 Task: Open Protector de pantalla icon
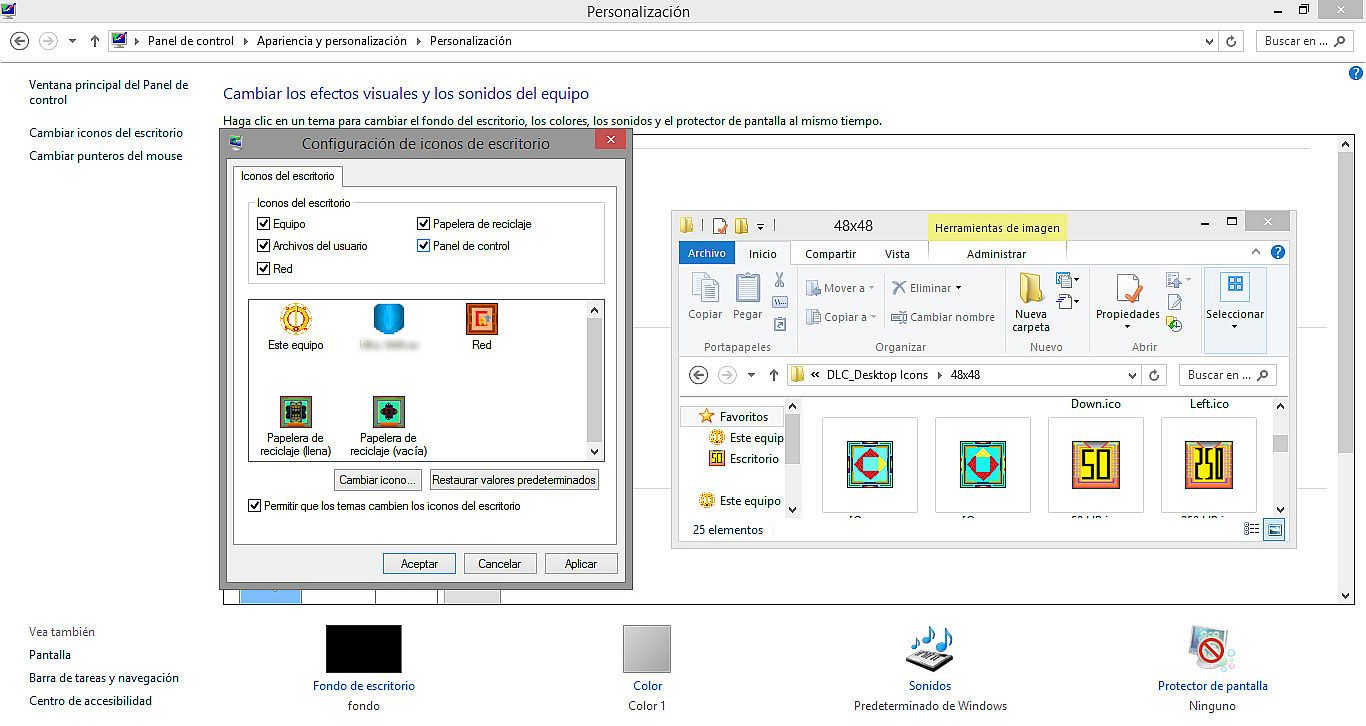pos(1212,651)
